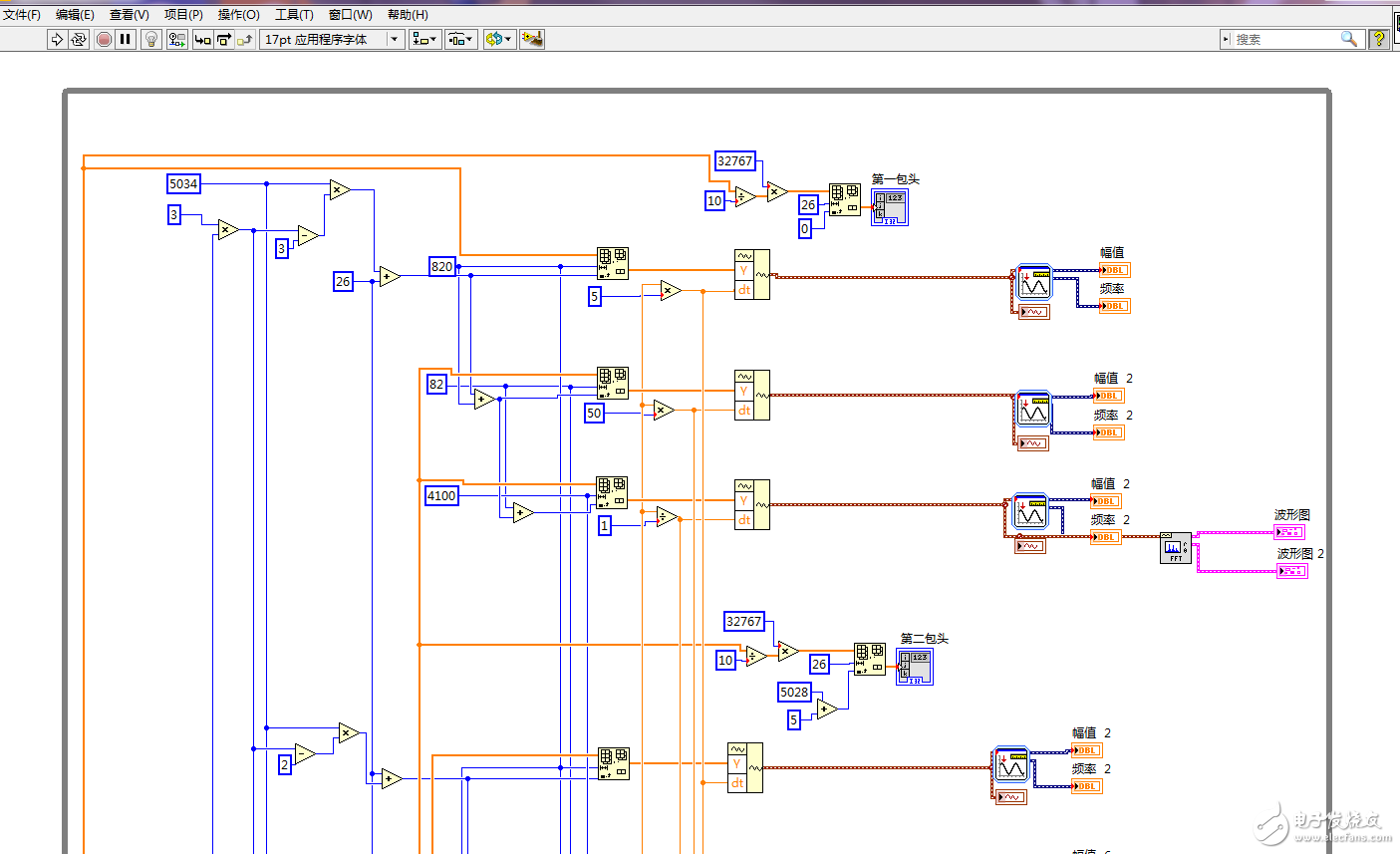The image size is (1400, 854).
Task: Open the Reorder dropdown
Action: (x=499, y=39)
